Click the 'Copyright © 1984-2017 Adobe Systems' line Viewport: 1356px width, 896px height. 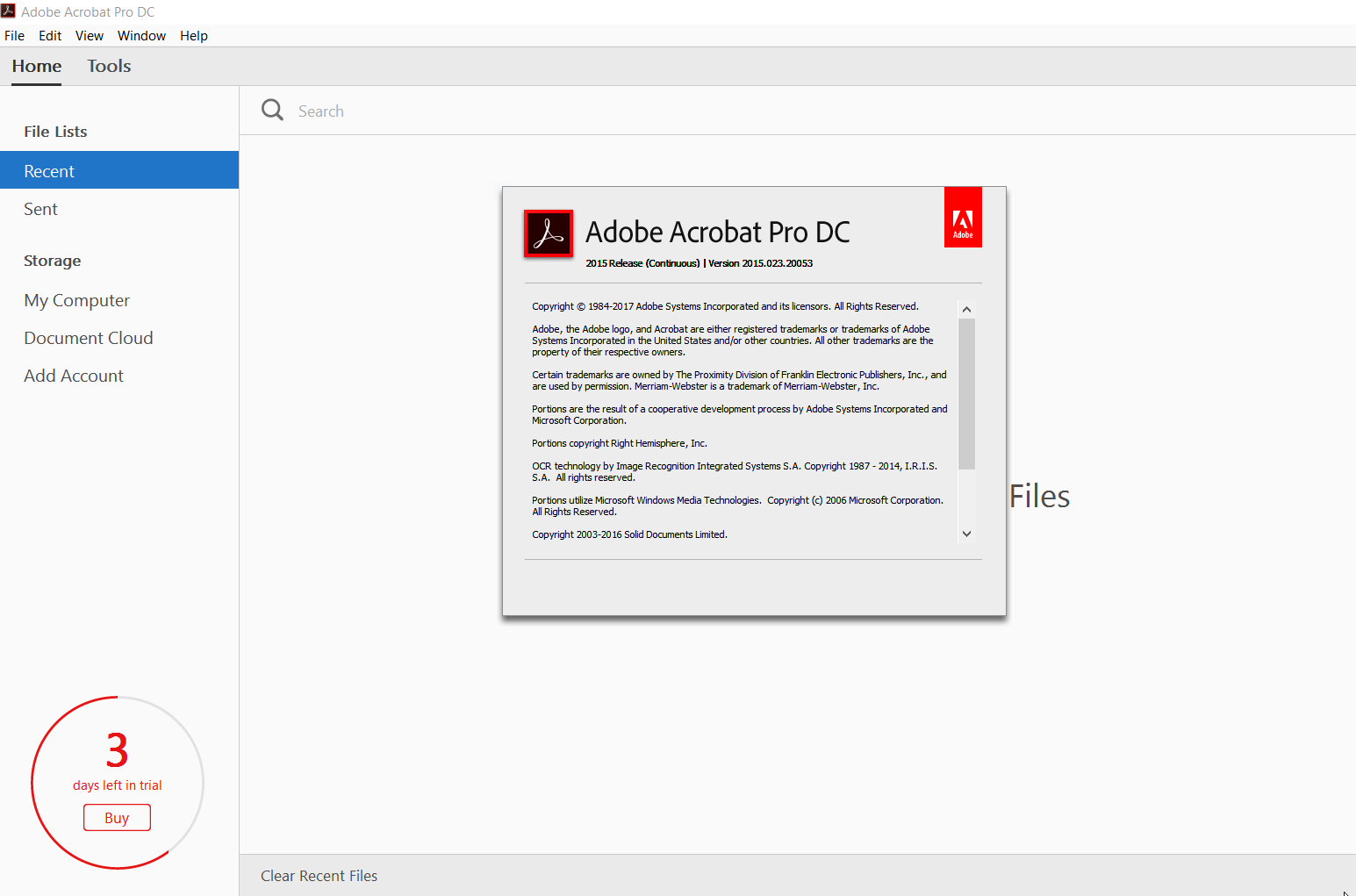(x=725, y=306)
